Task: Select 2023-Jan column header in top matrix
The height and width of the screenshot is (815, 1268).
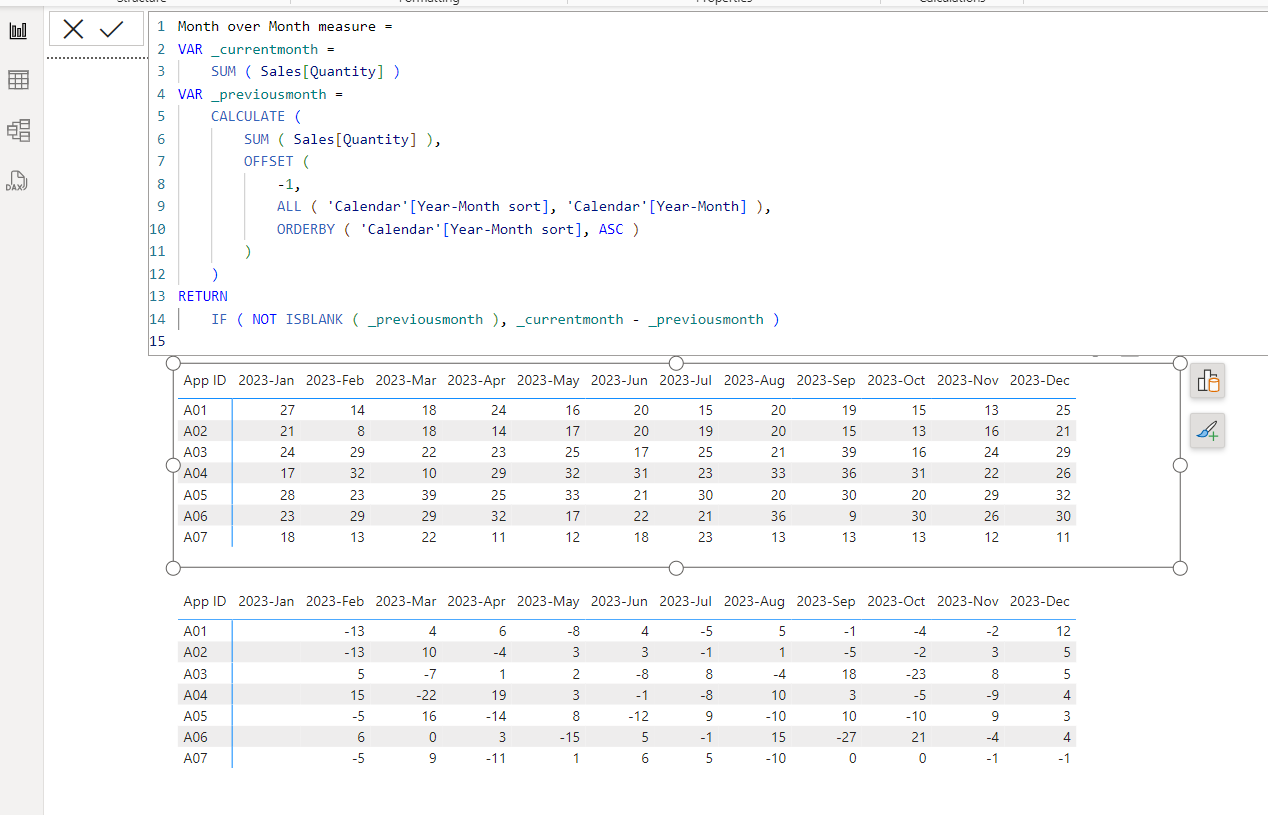Action: pyautogui.click(x=266, y=380)
